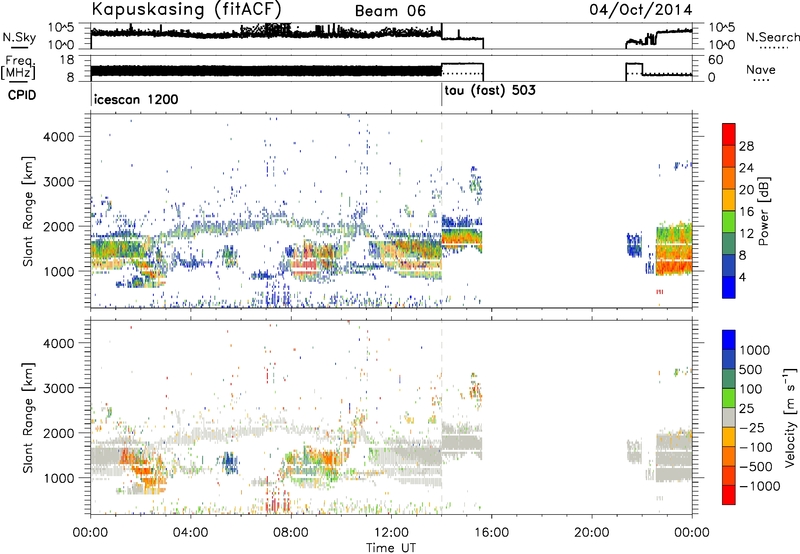Viewport: 800px width, 554px height.
Task: Click the date '04/Oct/2014'
Action: [x=641, y=10]
